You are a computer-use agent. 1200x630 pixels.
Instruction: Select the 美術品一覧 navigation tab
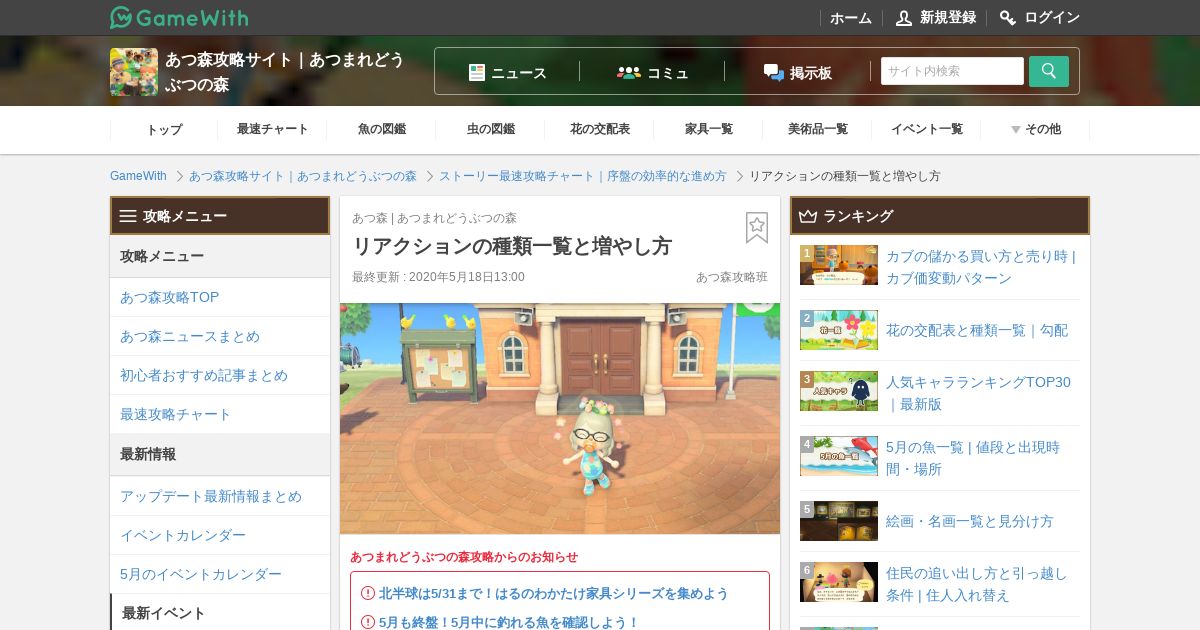tap(818, 129)
